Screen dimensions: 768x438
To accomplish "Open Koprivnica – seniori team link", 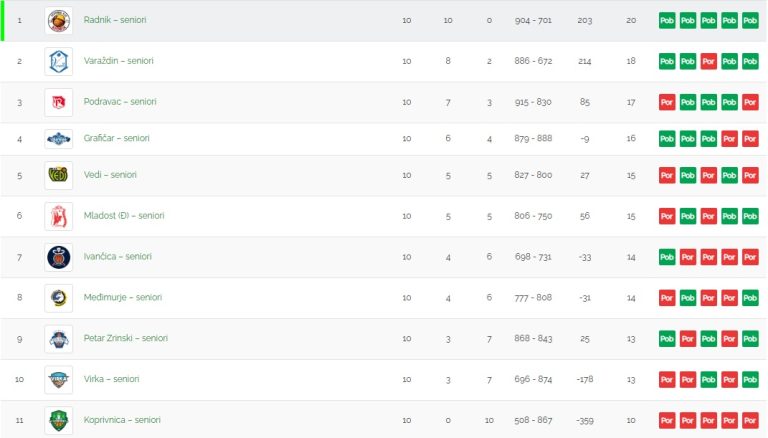I will click(122, 420).
